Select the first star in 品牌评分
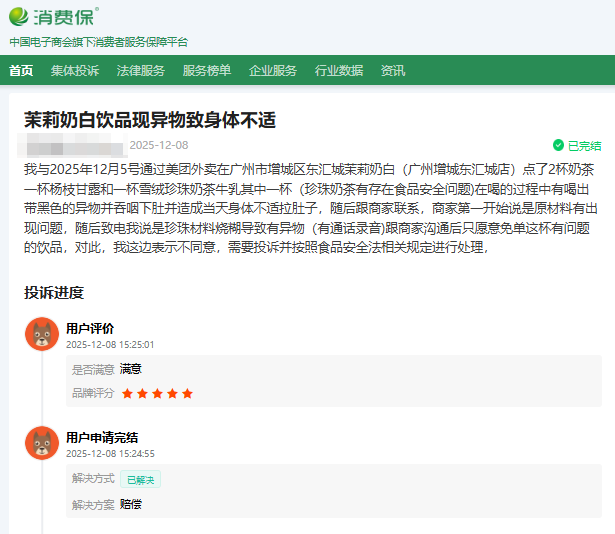 [x=127, y=394]
